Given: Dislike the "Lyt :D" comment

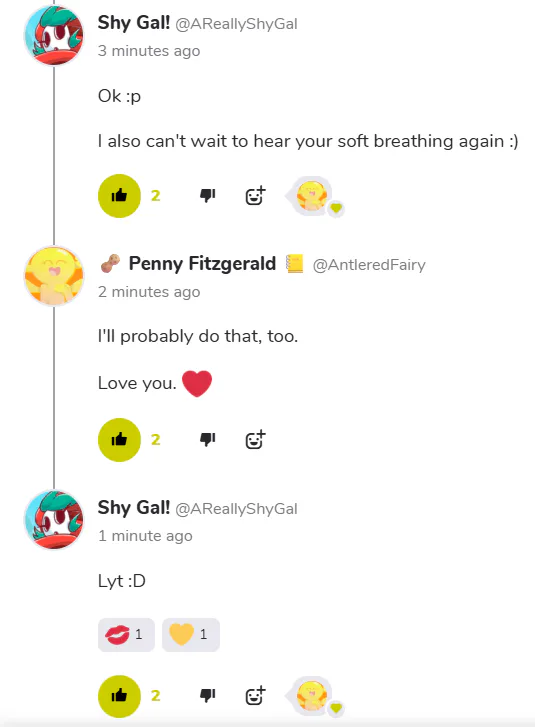Looking at the screenshot, I should coord(207,695).
